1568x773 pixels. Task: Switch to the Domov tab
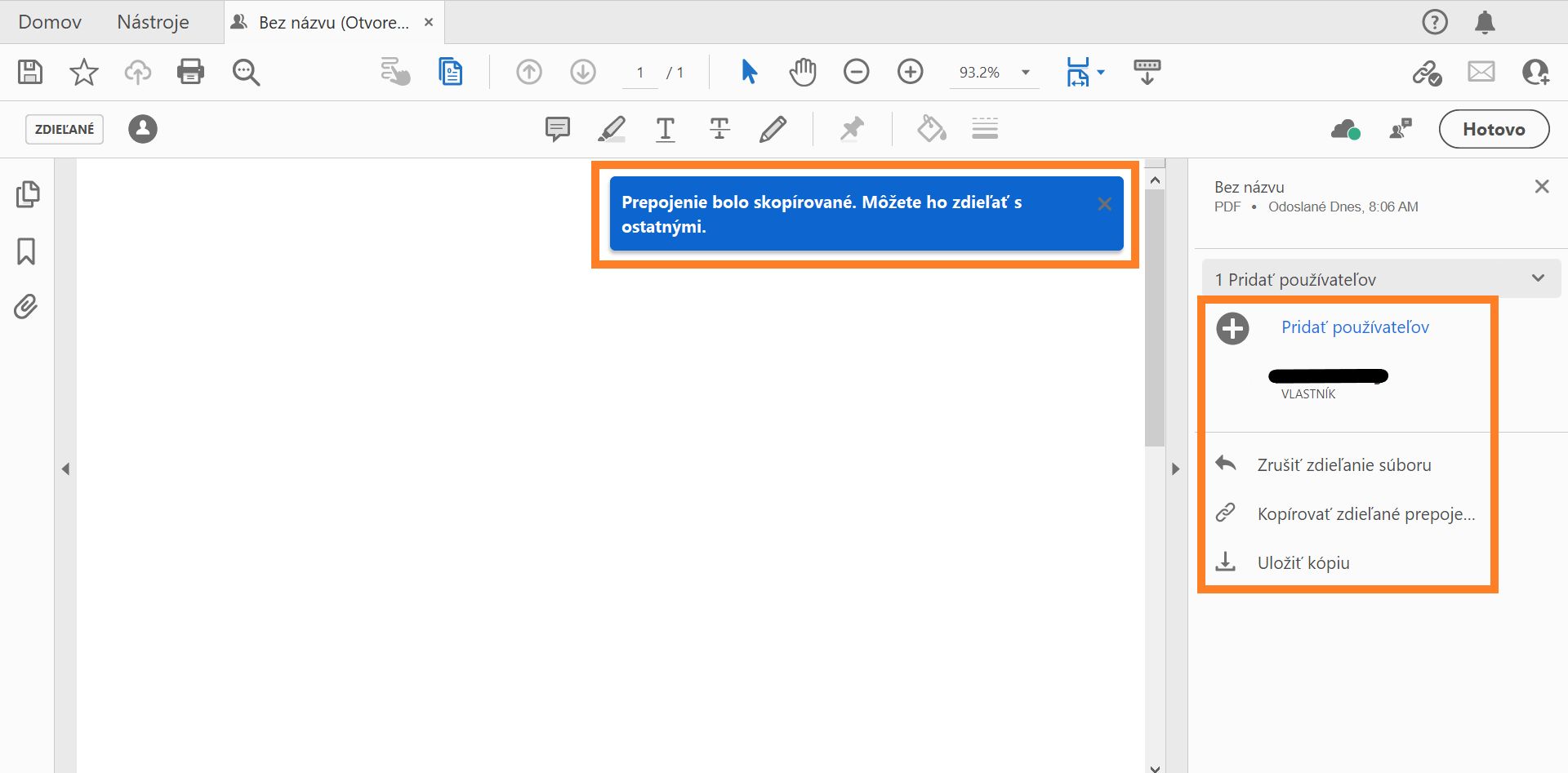coord(50,22)
